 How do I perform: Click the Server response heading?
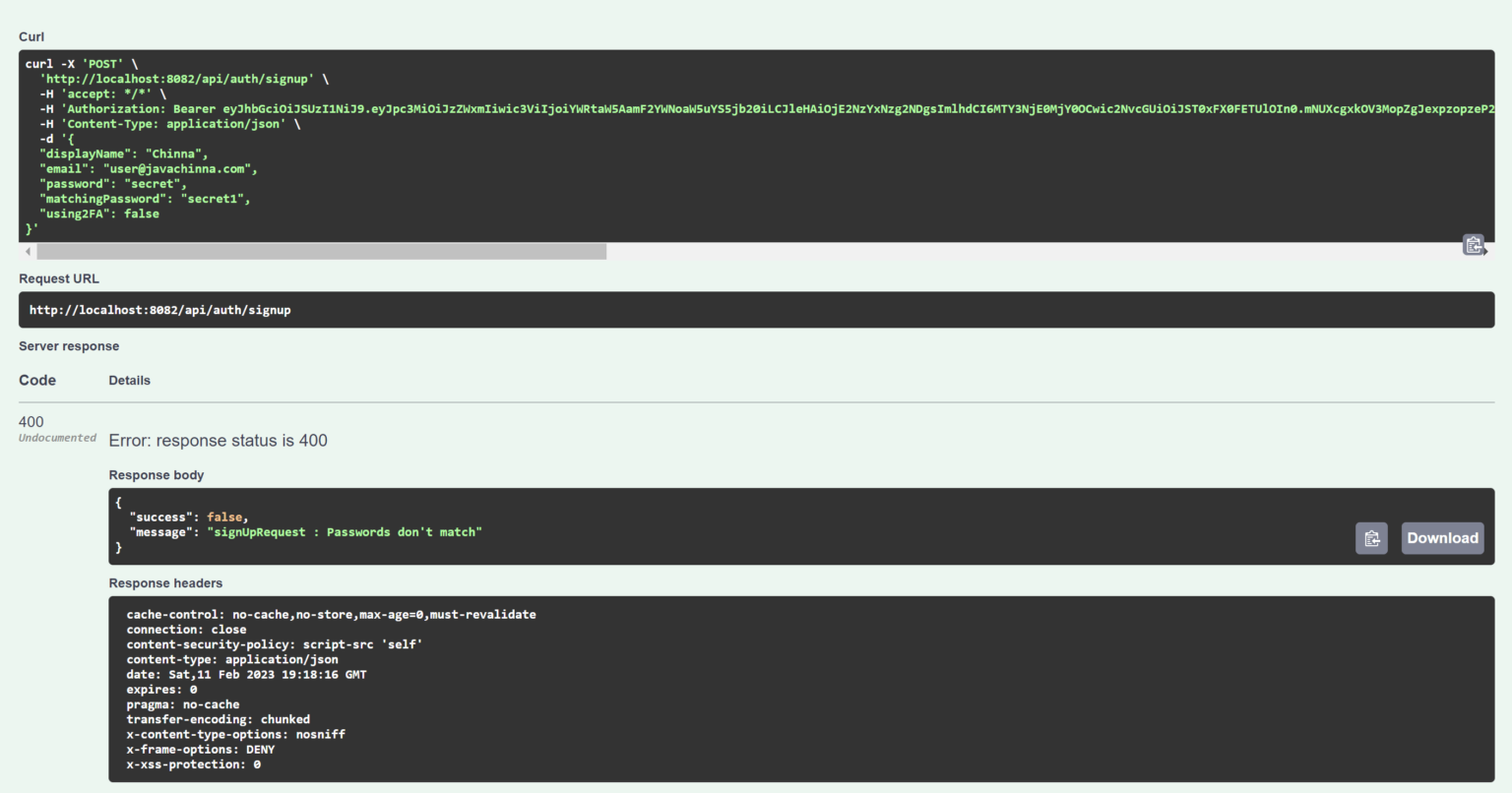pos(68,345)
